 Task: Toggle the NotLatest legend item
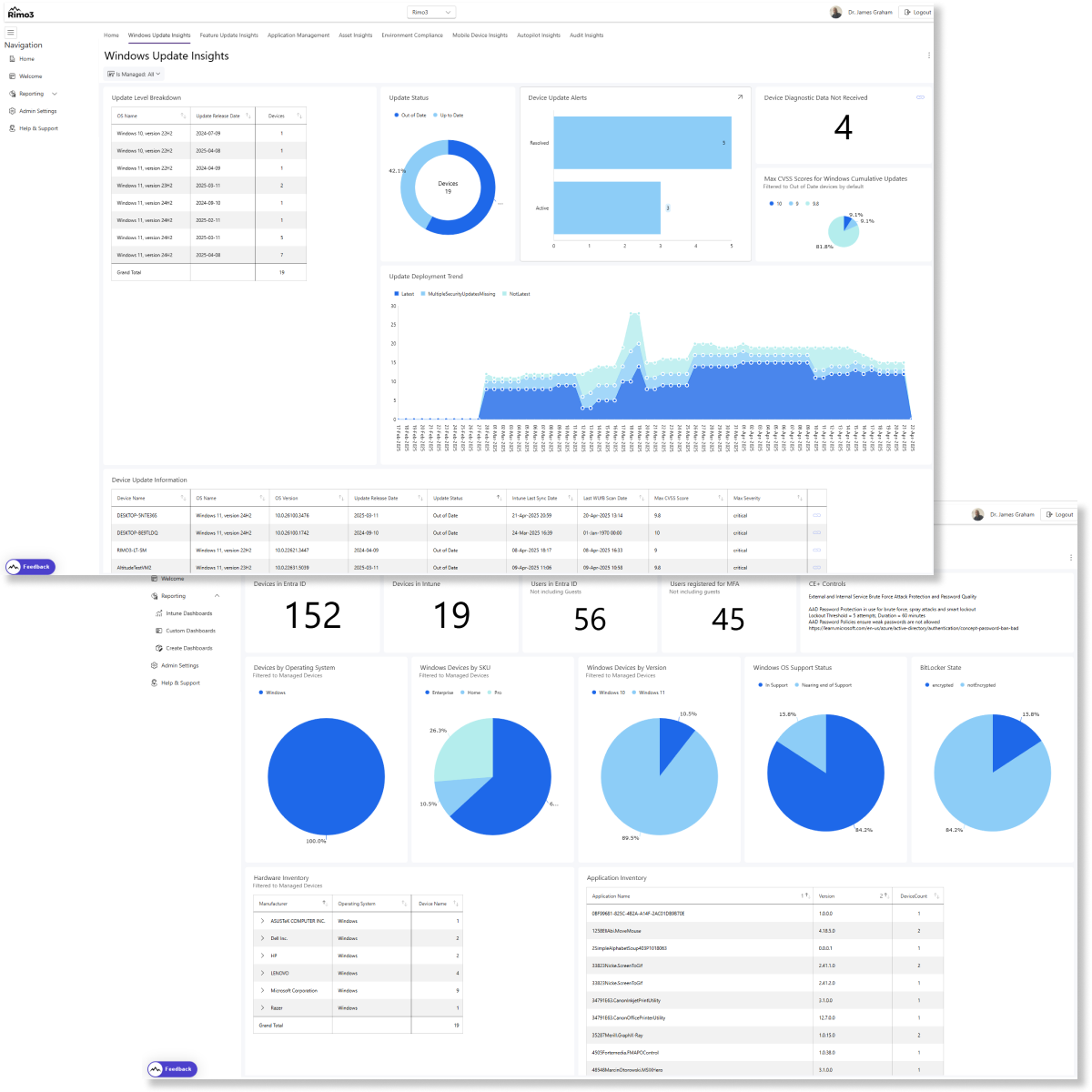[516, 294]
